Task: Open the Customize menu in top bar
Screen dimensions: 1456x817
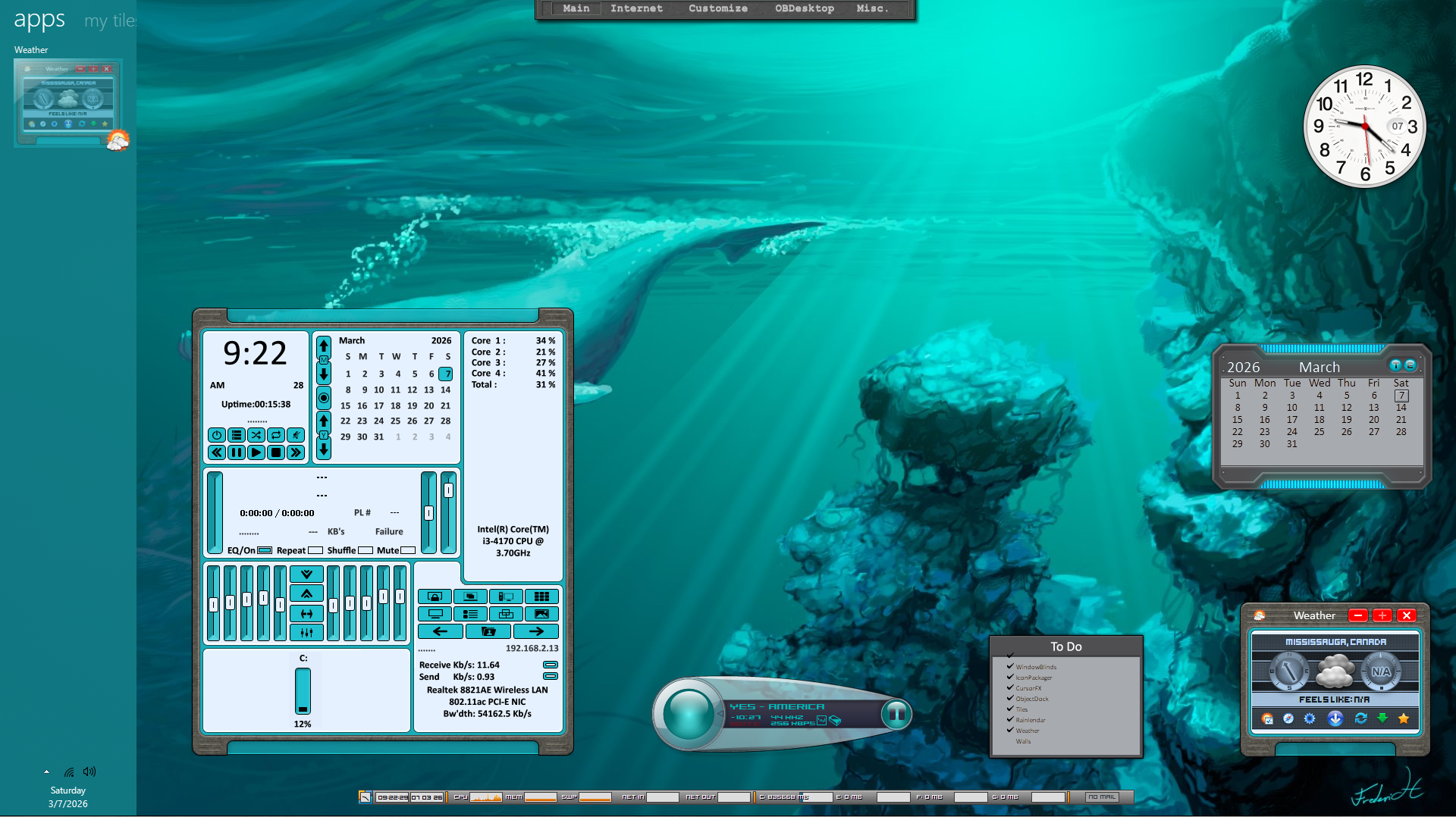Action: 717,8
